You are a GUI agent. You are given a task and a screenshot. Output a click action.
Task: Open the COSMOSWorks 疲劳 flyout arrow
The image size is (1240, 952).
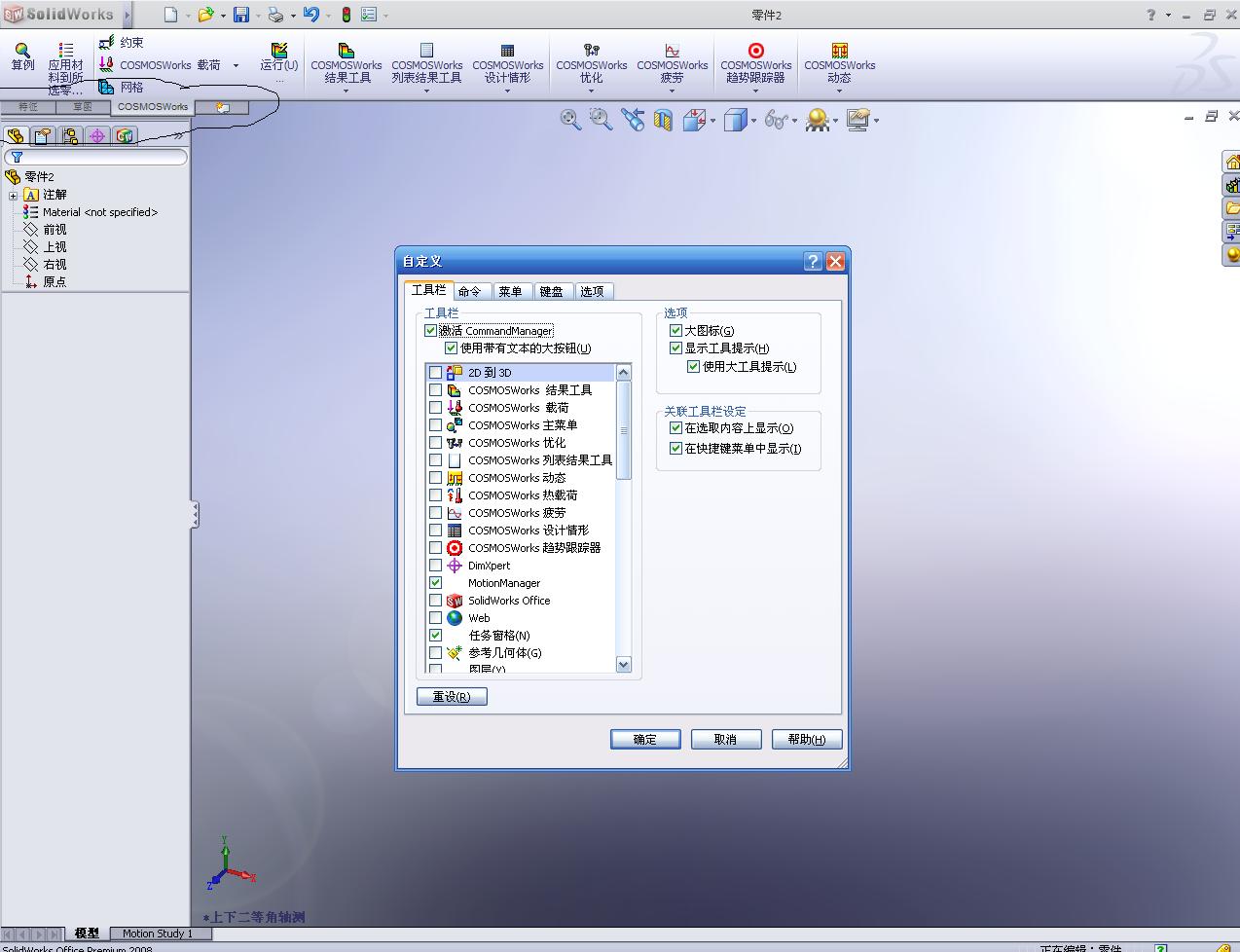pyautogui.click(x=672, y=91)
